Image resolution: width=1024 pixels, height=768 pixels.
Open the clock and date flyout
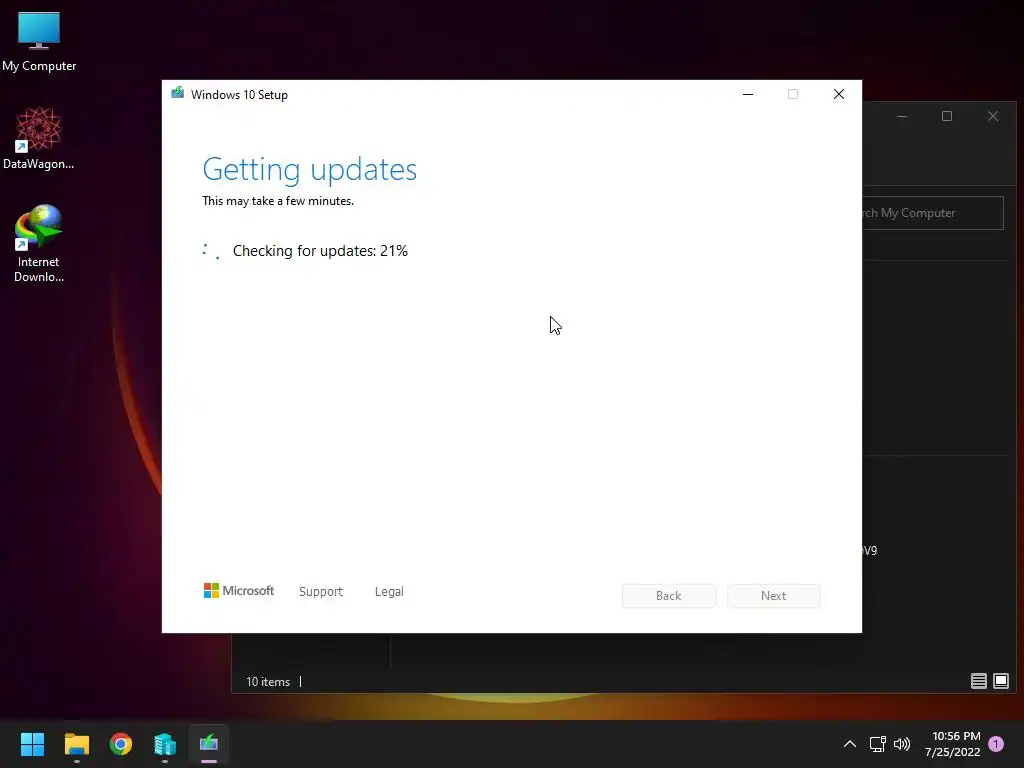(x=952, y=744)
